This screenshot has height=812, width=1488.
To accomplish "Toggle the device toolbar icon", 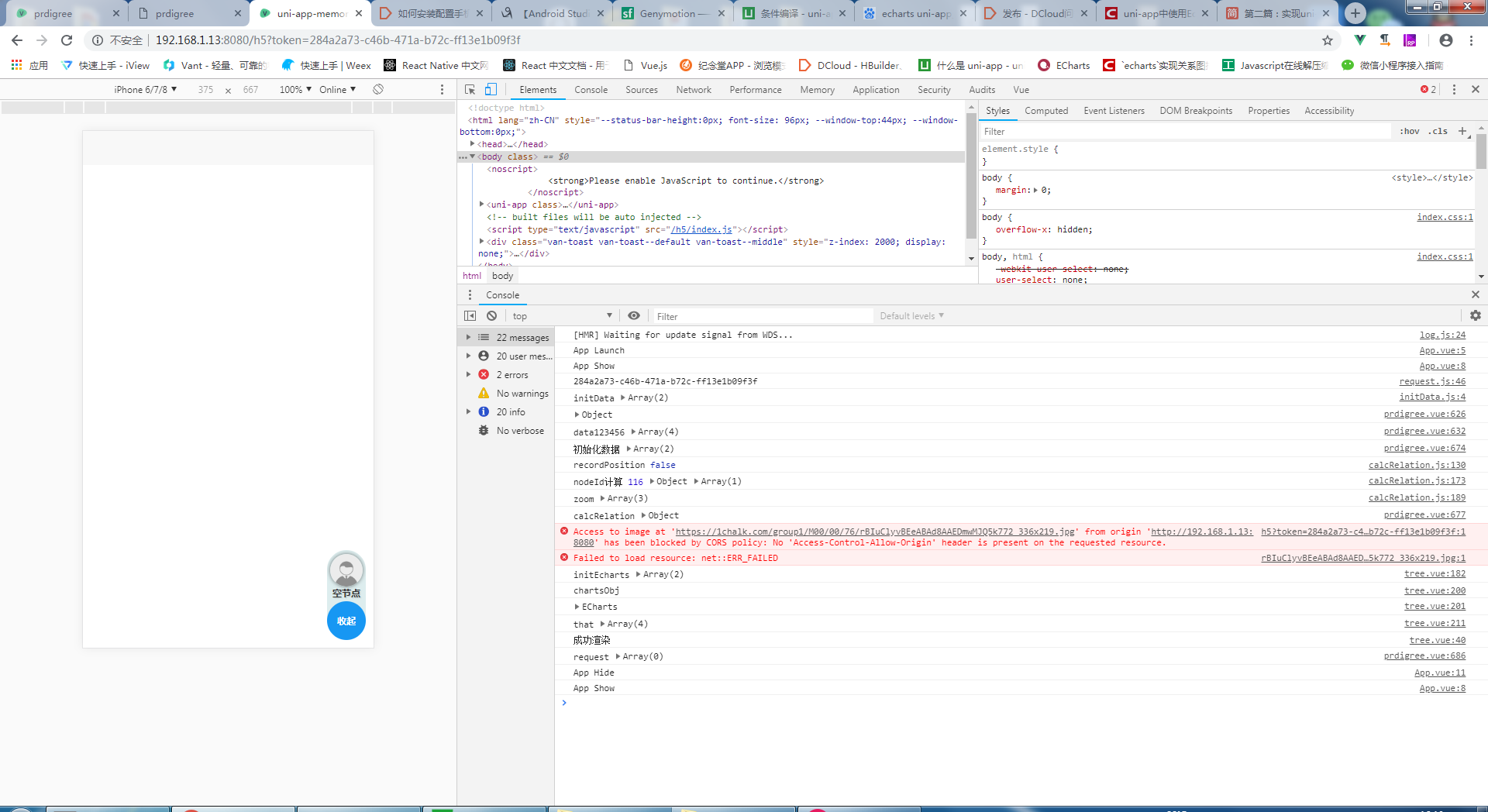I will point(491,90).
